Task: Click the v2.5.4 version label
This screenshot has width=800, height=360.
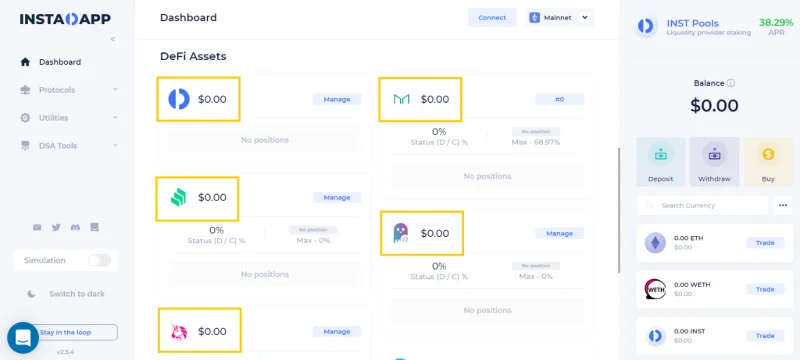Action: coord(65,352)
